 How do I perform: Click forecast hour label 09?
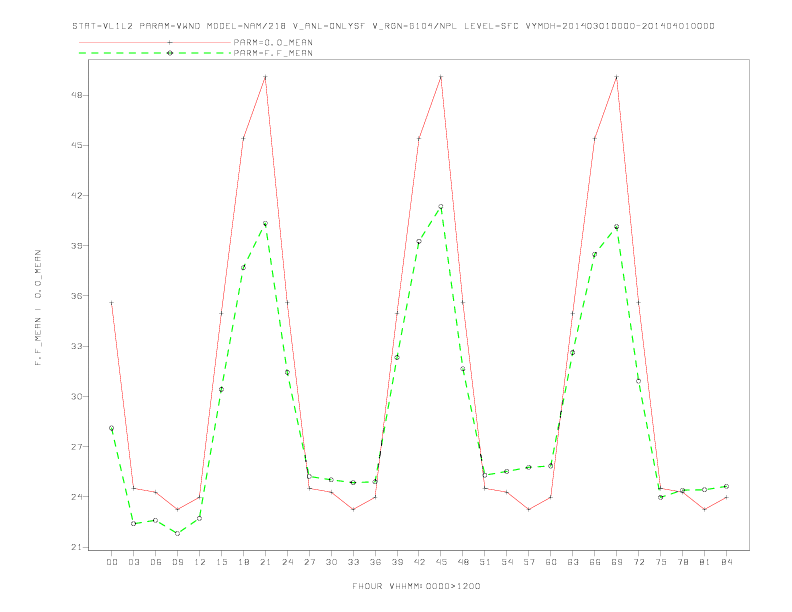(x=177, y=562)
